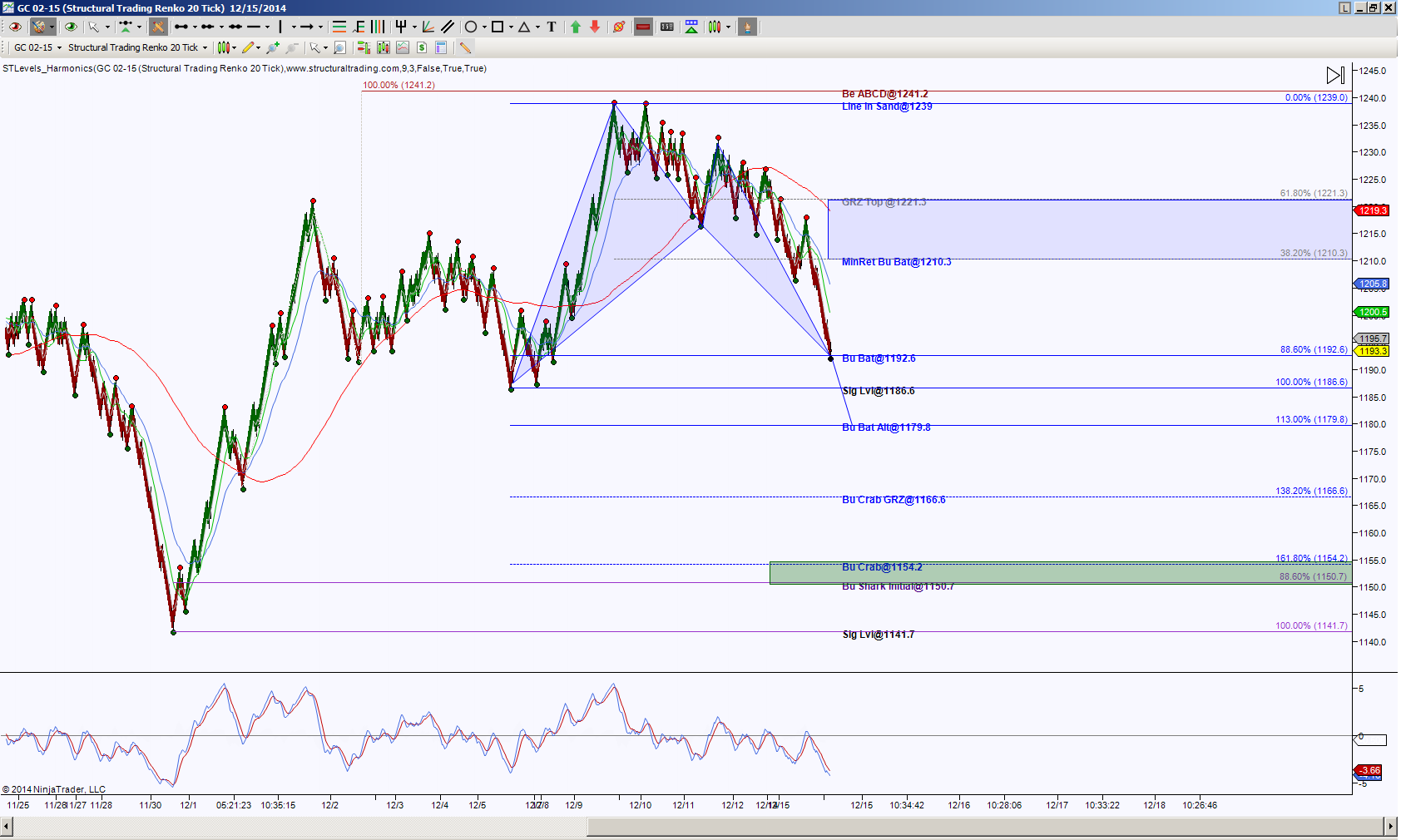Select the Bu Crab@1154.2 level label
The height and width of the screenshot is (840, 1401).
point(882,567)
